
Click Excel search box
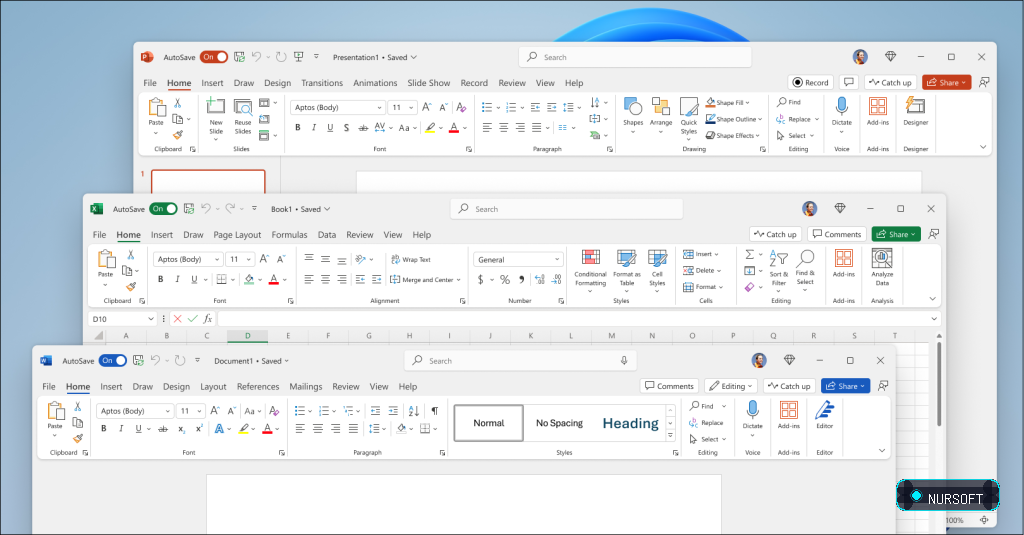(567, 209)
